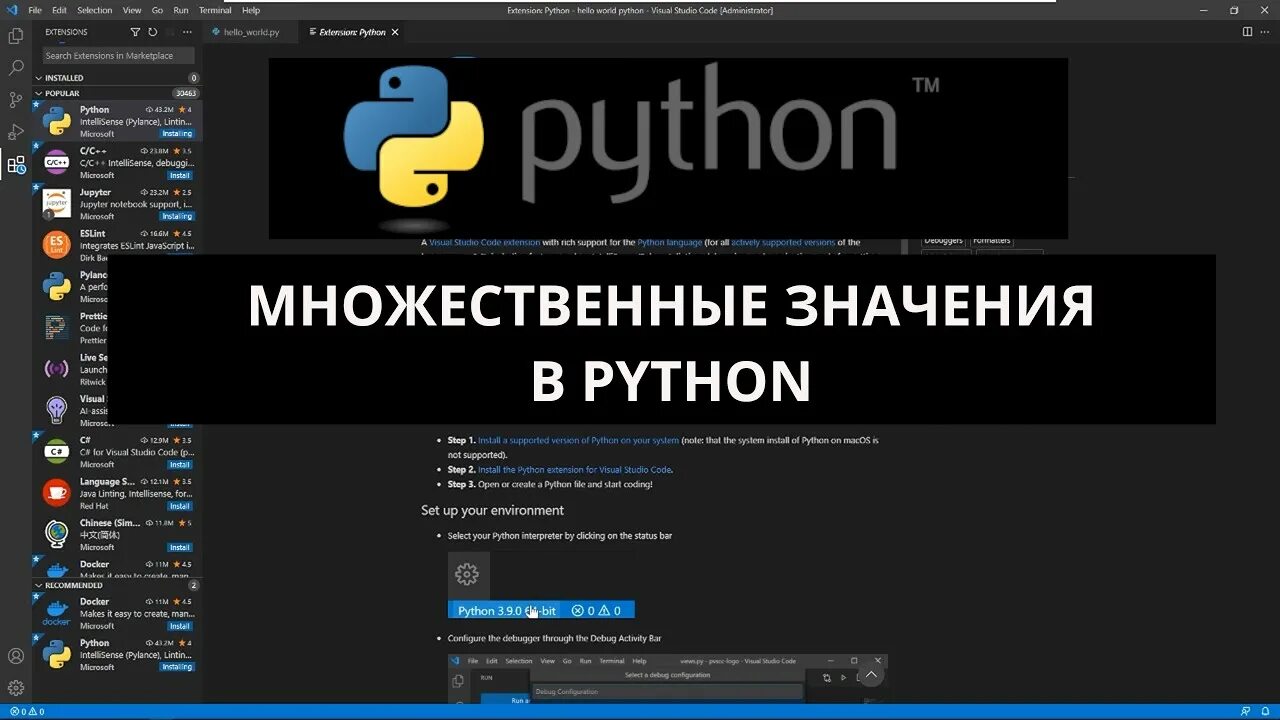Open the Go menu
1280x720 pixels.
[x=158, y=10]
